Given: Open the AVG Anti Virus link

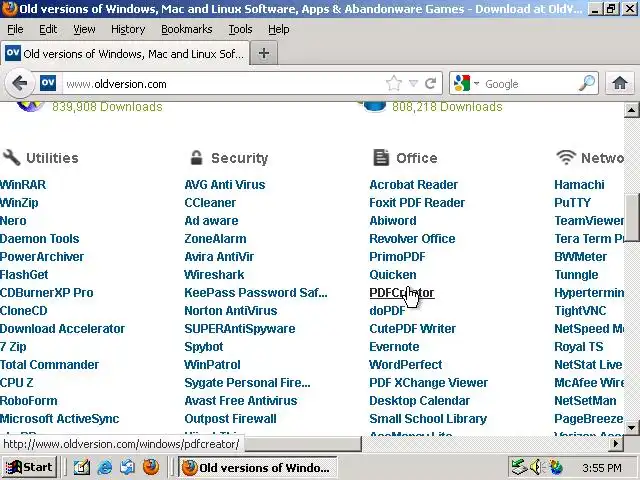Looking at the screenshot, I should point(224,184).
